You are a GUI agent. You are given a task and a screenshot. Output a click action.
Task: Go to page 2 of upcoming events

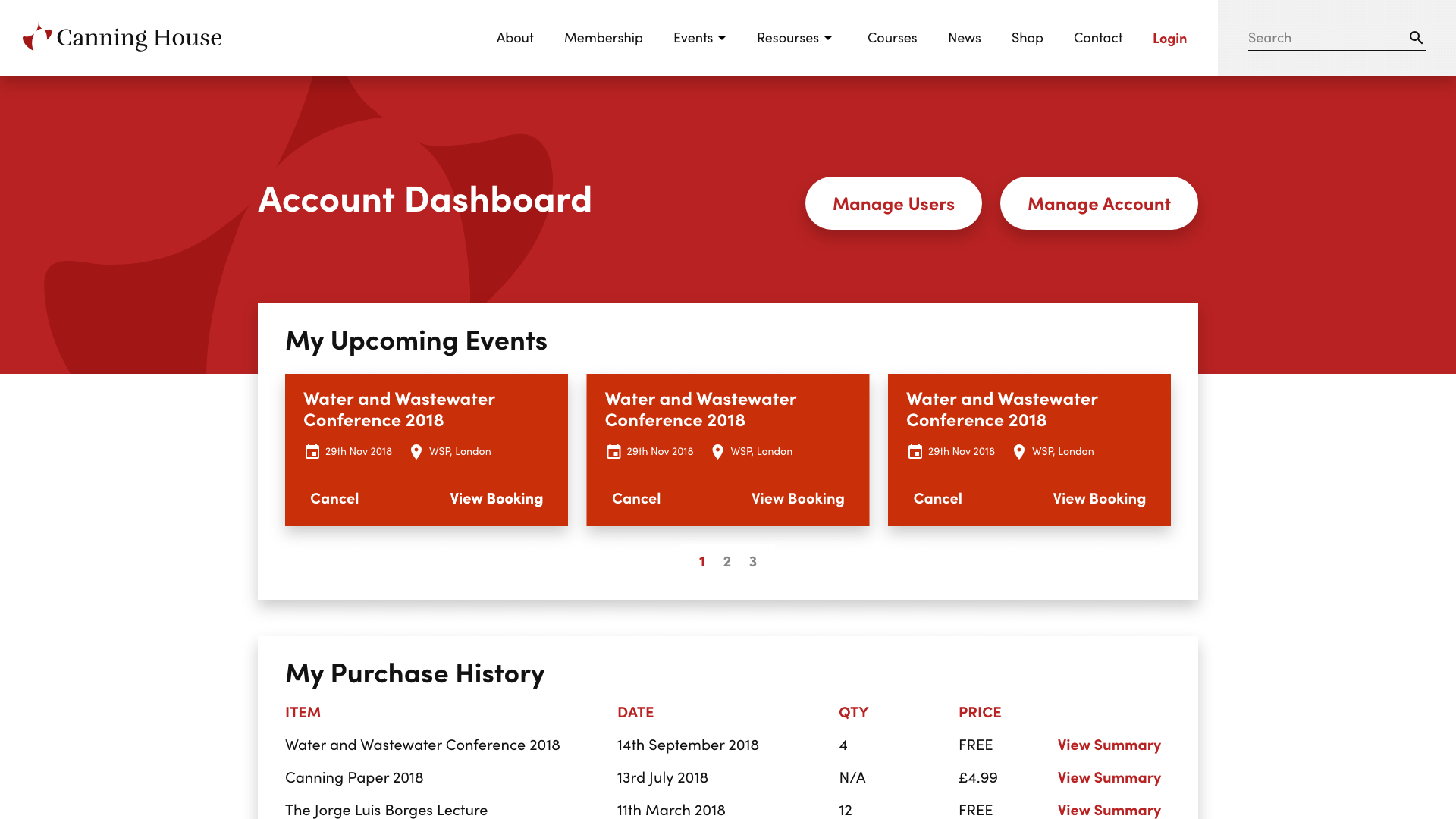727,561
